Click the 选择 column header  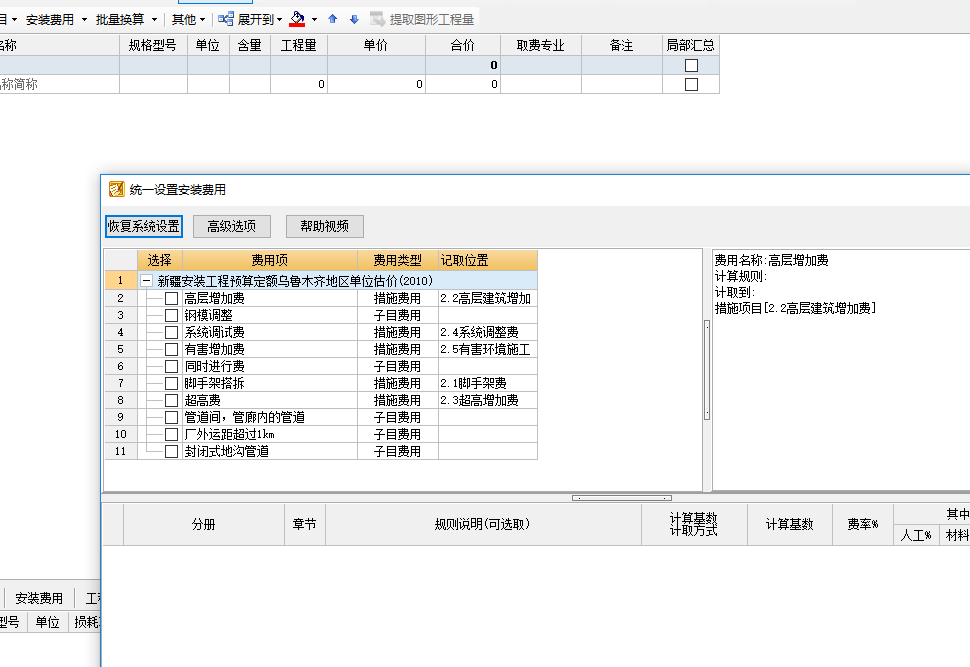[x=160, y=260]
